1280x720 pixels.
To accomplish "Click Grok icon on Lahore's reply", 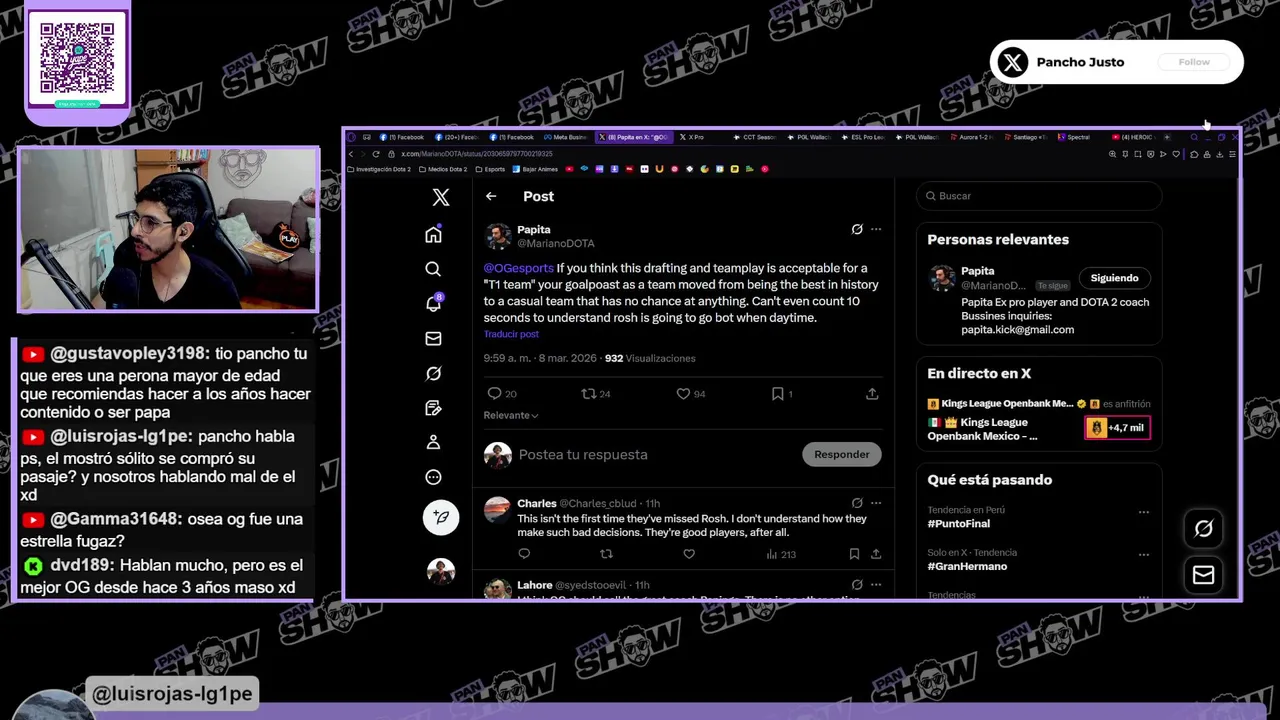I will pyautogui.click(x=857, y=585).
